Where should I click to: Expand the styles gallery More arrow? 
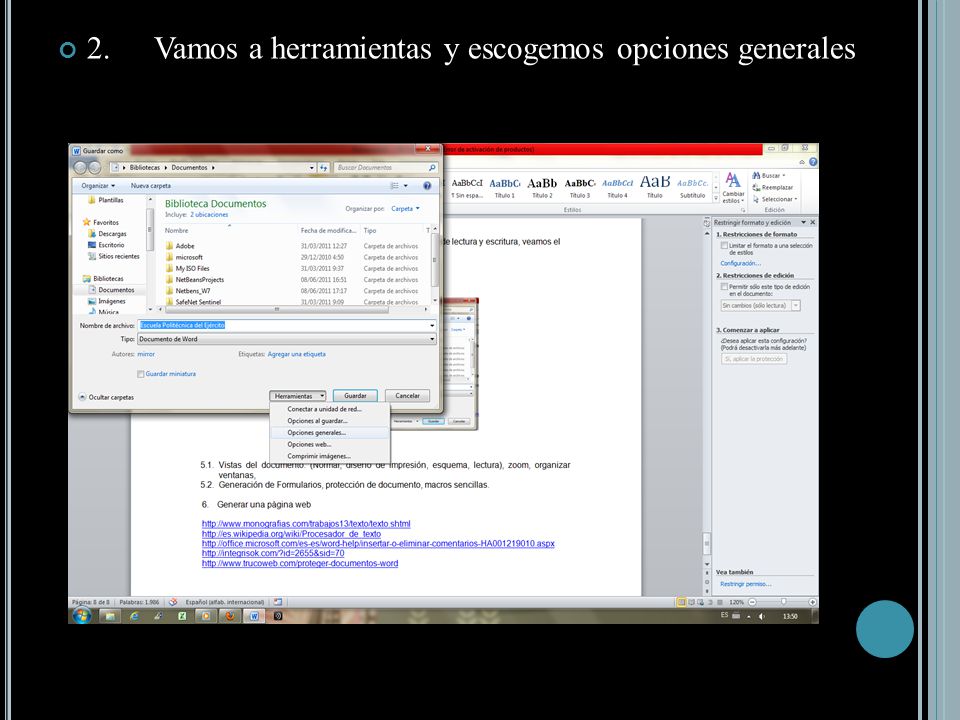click(x=716, y=198)
